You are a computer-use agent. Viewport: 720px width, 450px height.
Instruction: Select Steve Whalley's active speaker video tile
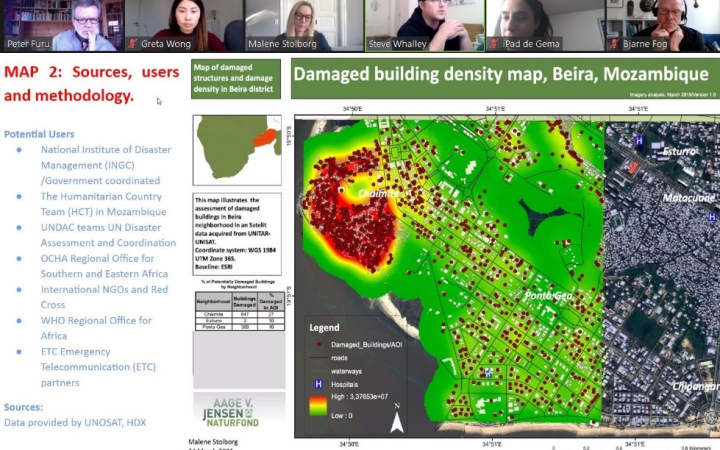(x=422, y=25)
